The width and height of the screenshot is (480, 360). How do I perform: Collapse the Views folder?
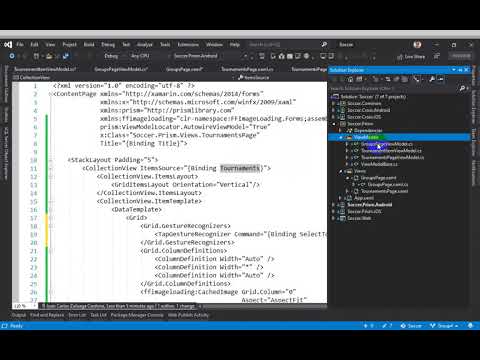point(341,171)
